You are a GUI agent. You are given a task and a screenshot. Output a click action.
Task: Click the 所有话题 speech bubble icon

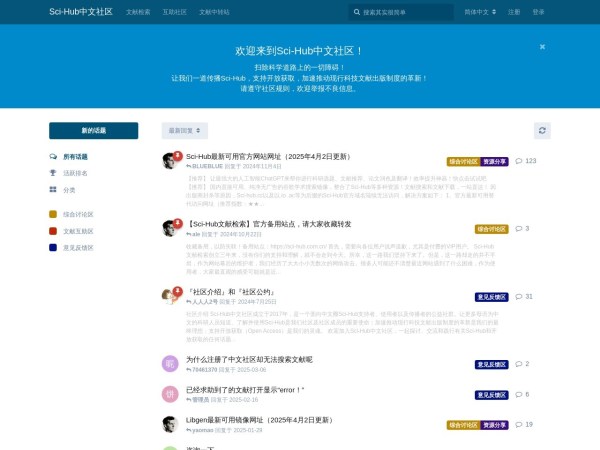[54, 157]
